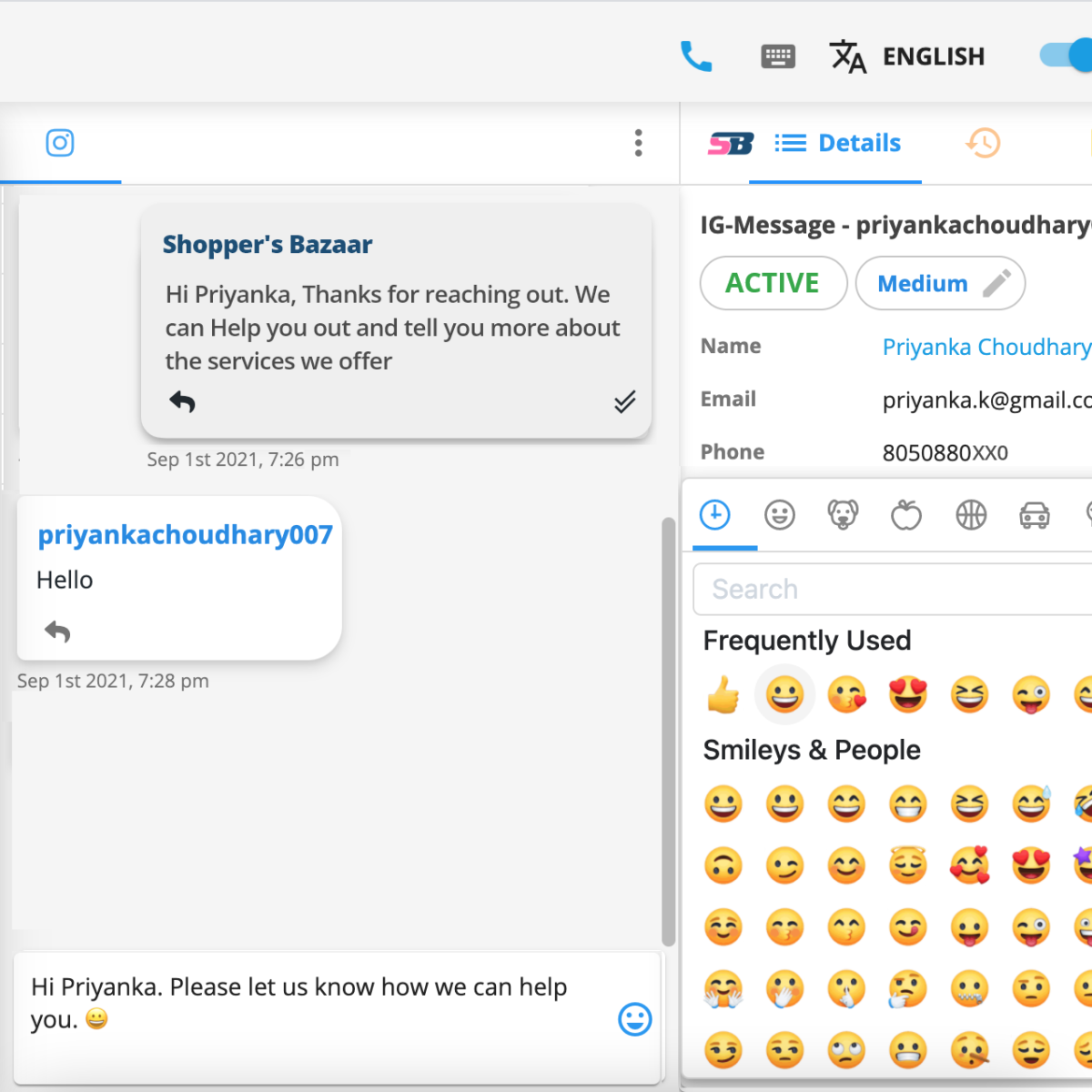
Task: Click the double-check delivered mark
Action: click(x=624, y=401)
